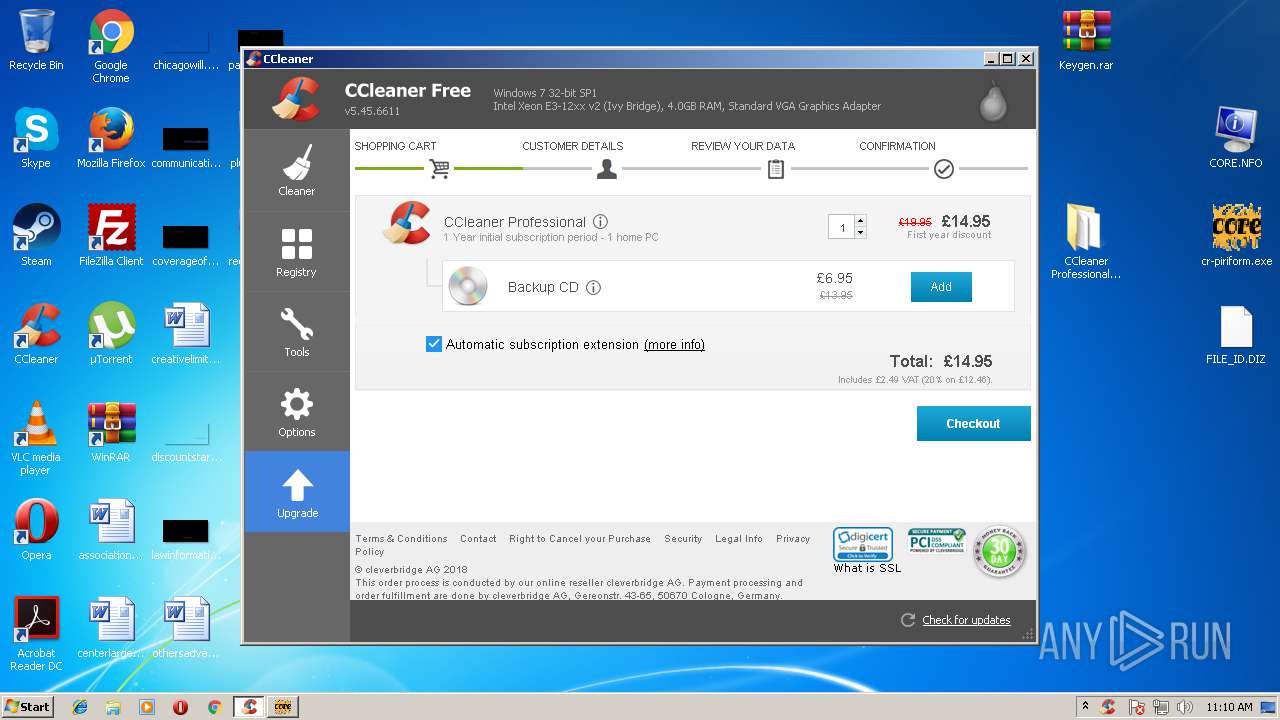This screenshot has height=720, width=1280.
Task: Toggle Automatic subscription extension checkbox
Action: [x=434, y=344]
